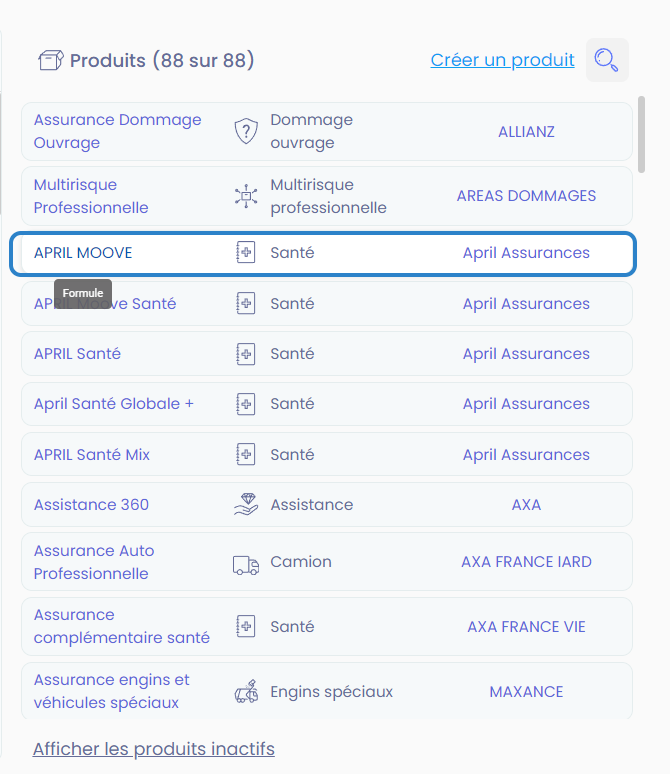The image size is (670, 774).
Task: Click the Engins spéciaux vehicle icon
Action: tap(246, 691)
